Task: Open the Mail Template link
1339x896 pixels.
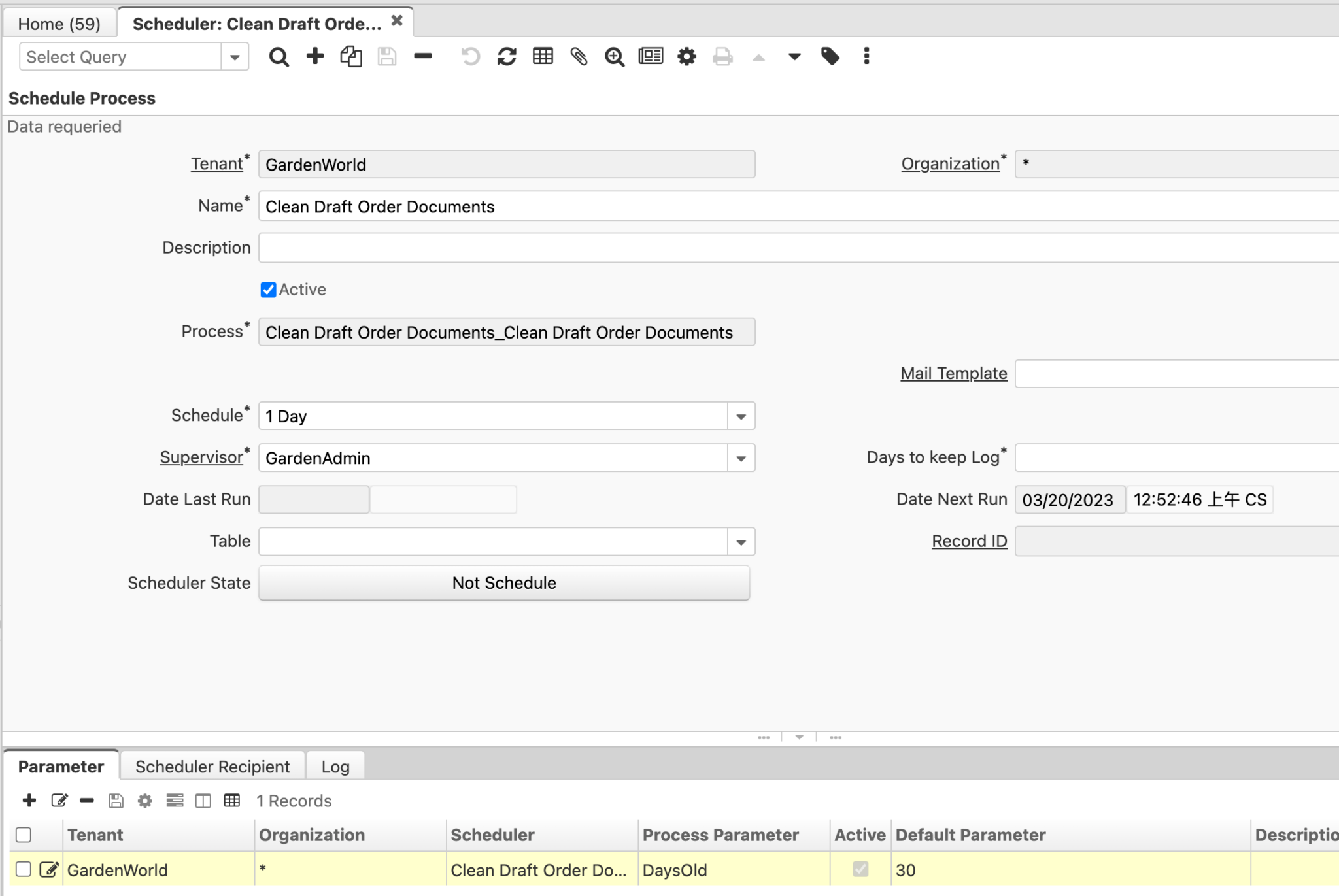Action: click(953, 373)
